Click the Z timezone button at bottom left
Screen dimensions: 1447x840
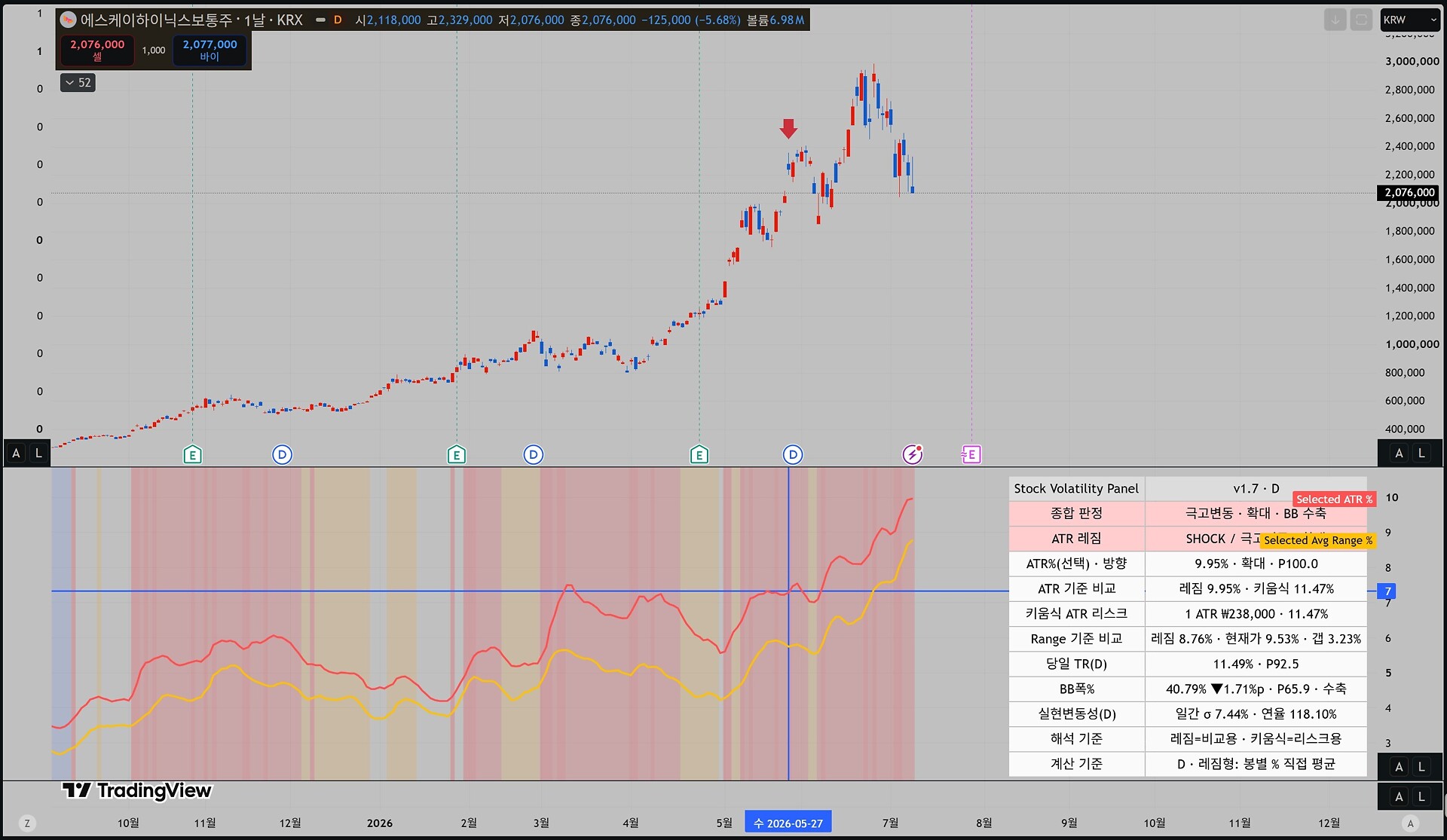pyautogui.click(x=27, y=823)
